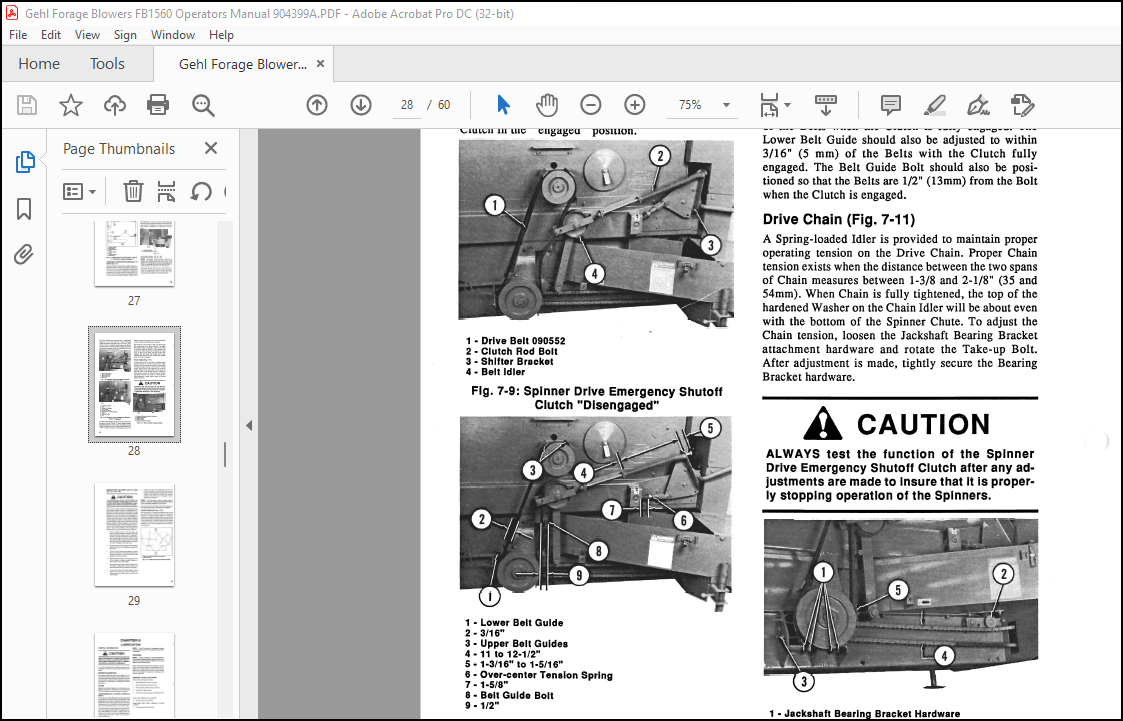Click total page count '60' text
1123x721 pixels.
pyautogui.click(x=444, y=105)
